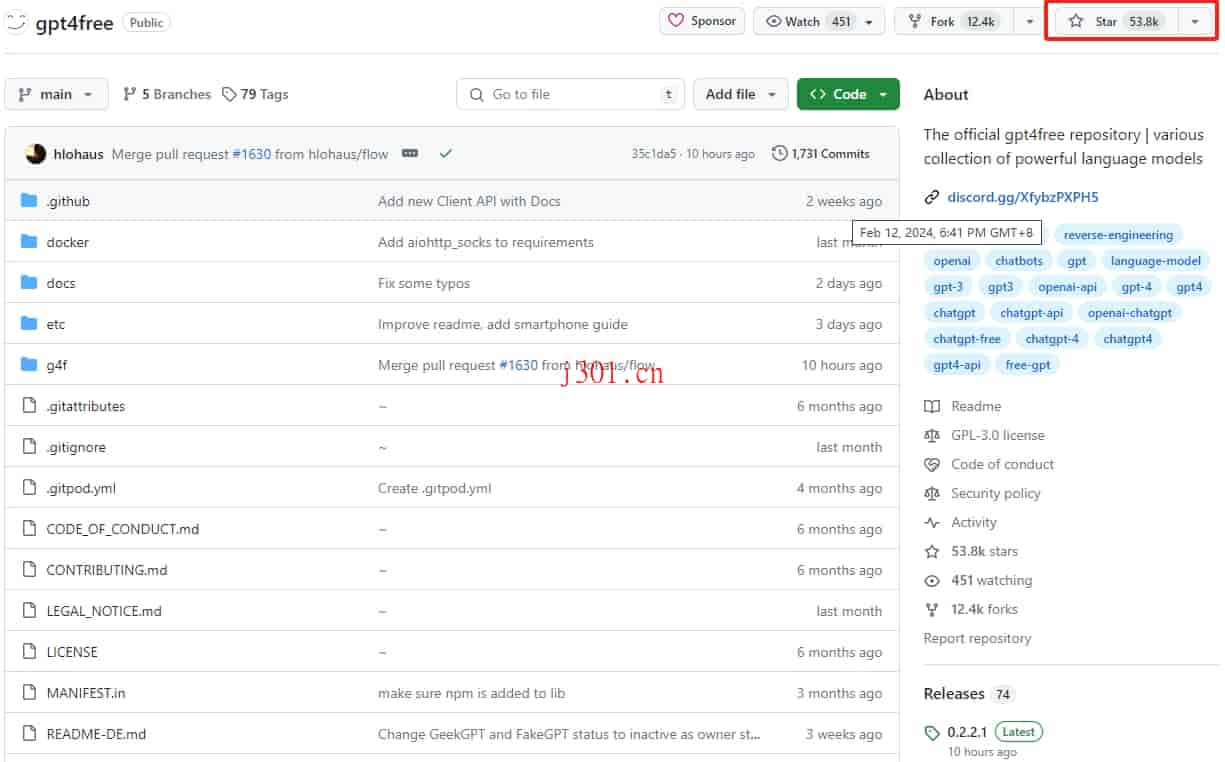Click the clock icon beside 1,731 Commits
Image resolution: width=1225 pixels, height=762 pixels.
click(x=780, y=154)
